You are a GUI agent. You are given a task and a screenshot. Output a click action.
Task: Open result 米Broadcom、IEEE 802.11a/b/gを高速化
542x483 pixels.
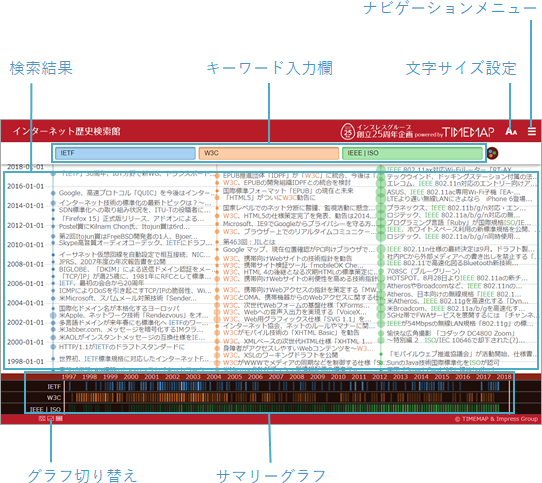[456, 308]
